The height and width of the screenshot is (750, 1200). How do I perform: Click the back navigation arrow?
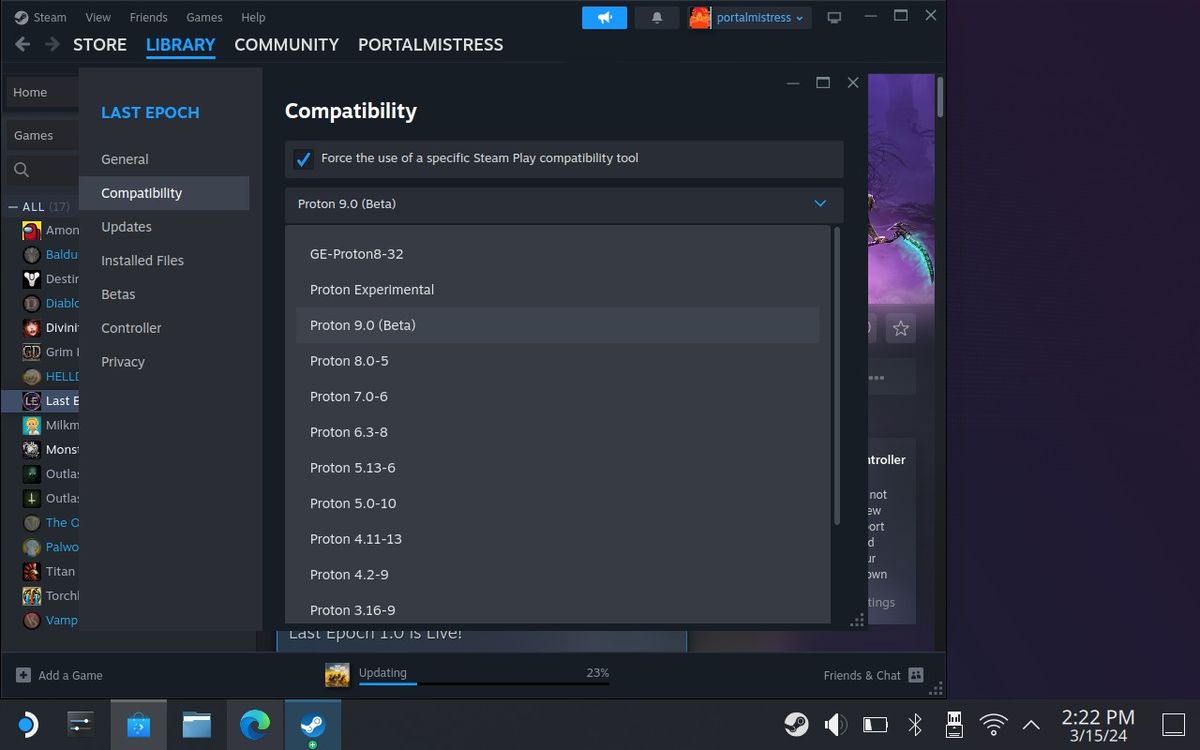tap(23, 45)
